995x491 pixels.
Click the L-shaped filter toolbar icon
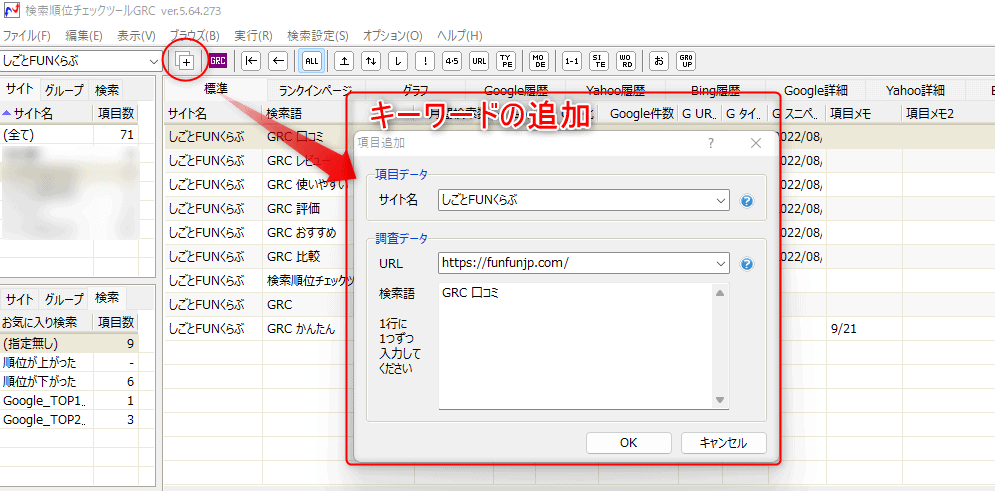coord(398,61)
